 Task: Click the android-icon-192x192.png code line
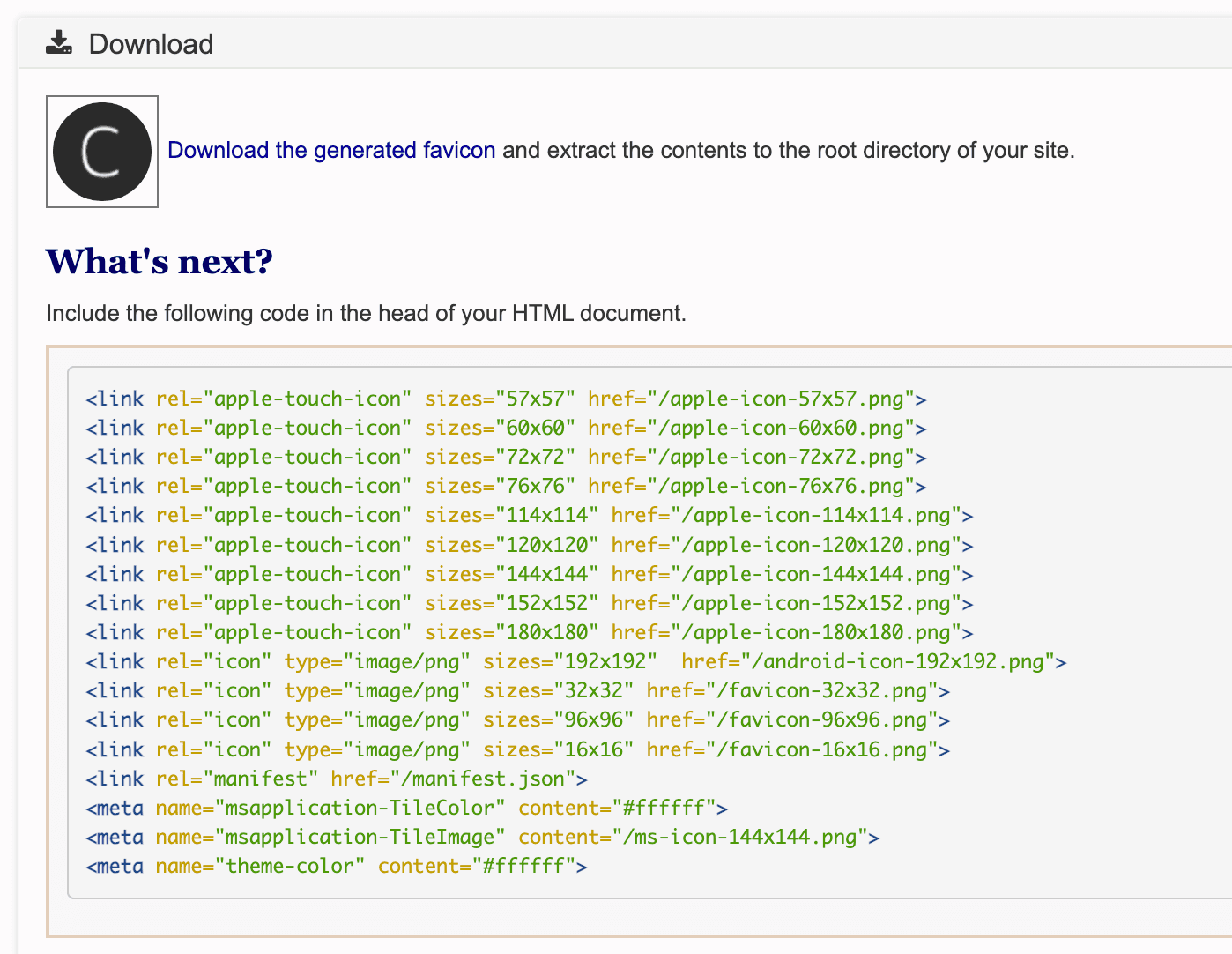click(x=575, y=661)
